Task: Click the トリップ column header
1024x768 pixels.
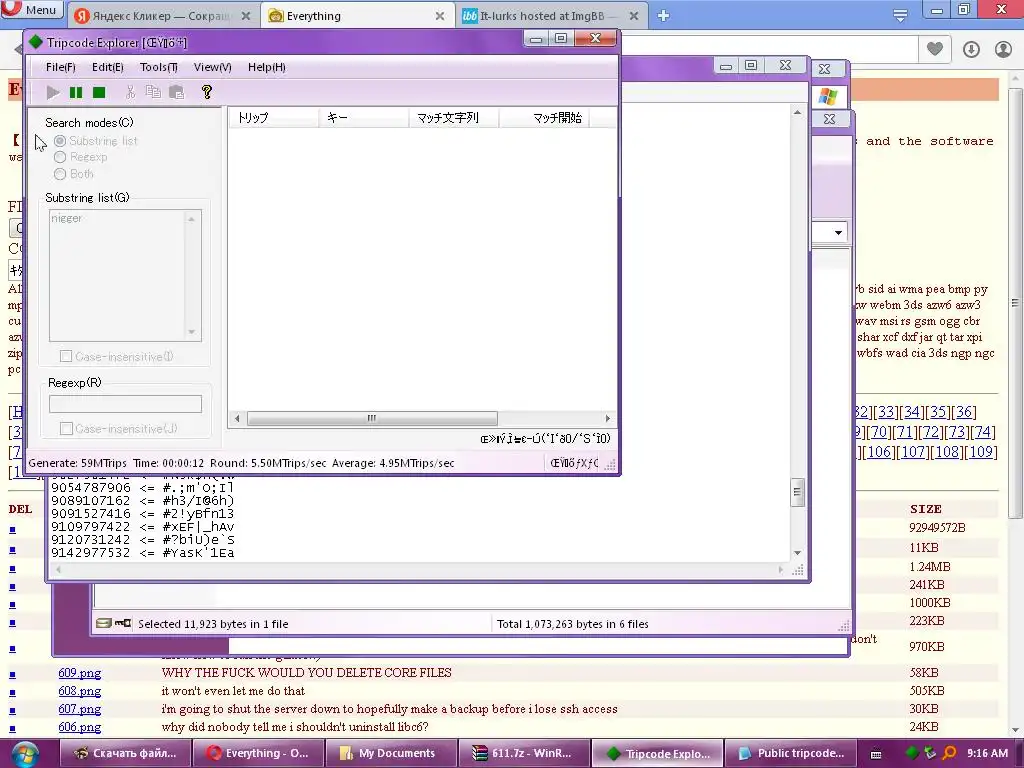Action: click(x=274, y=118)
